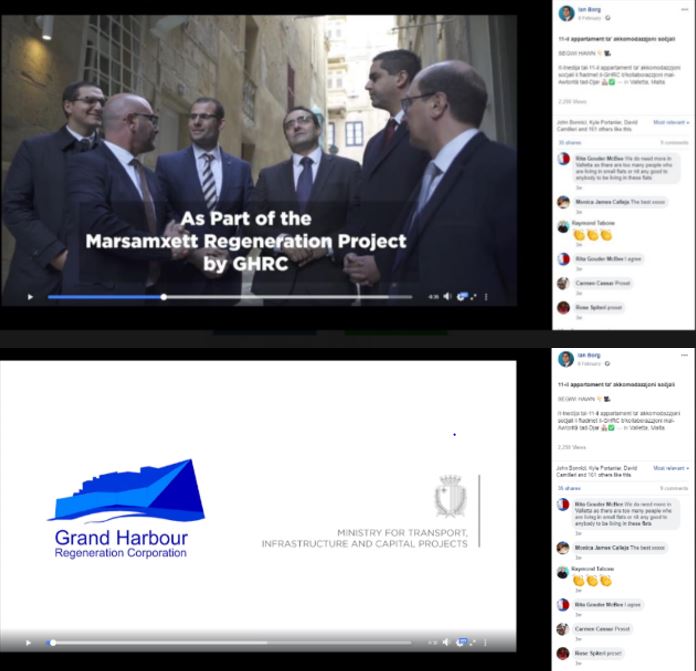Click Monica's comment avatar in Marsamxett panel
The image size is (696, 671).
pyautogui.click(x=564, y=202)
